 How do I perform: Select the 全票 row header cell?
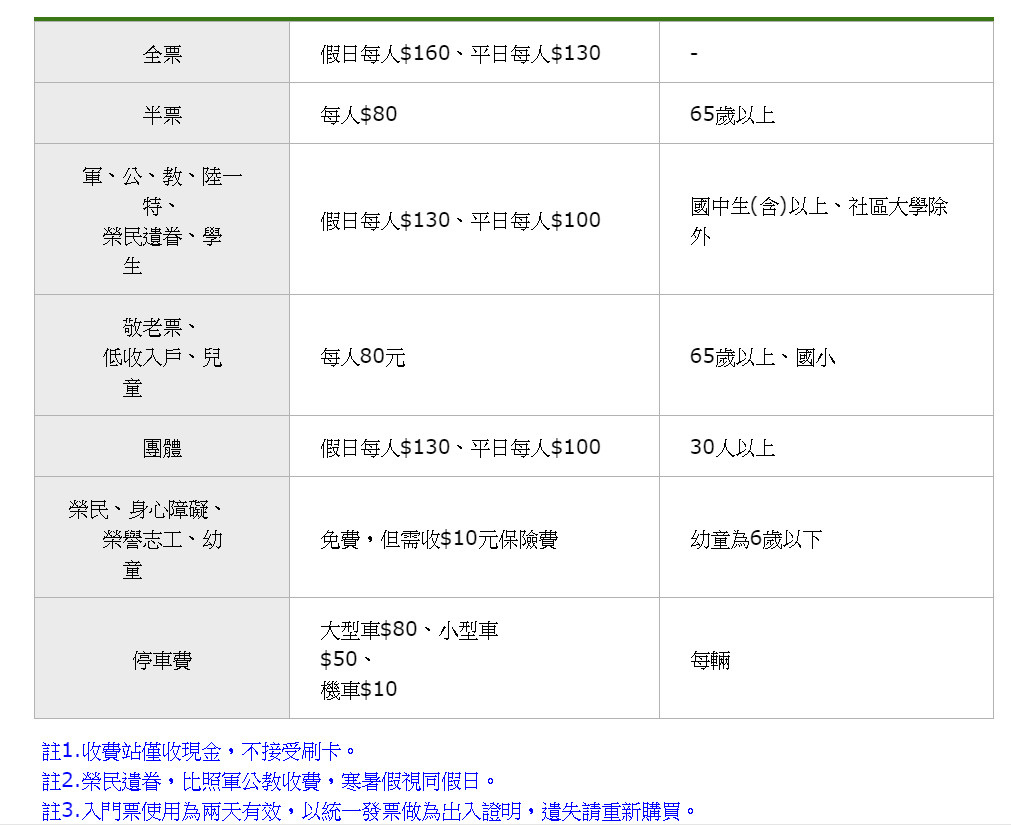(x=160, y=53)
